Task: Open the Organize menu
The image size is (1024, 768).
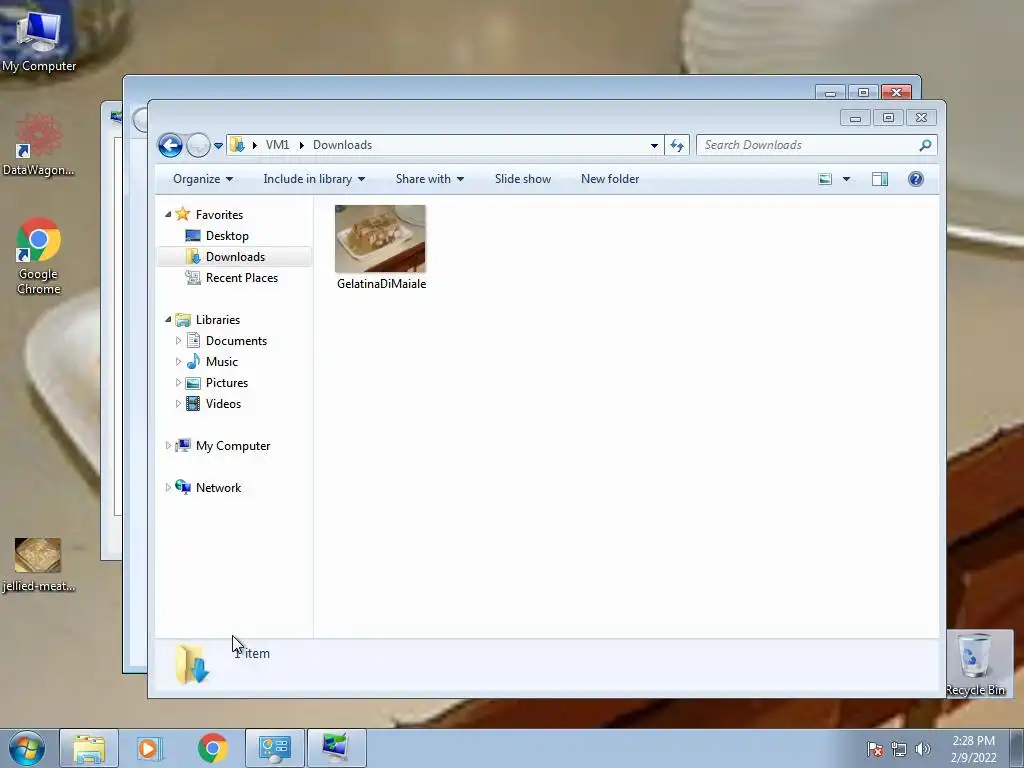Action: tap(202, 179)
